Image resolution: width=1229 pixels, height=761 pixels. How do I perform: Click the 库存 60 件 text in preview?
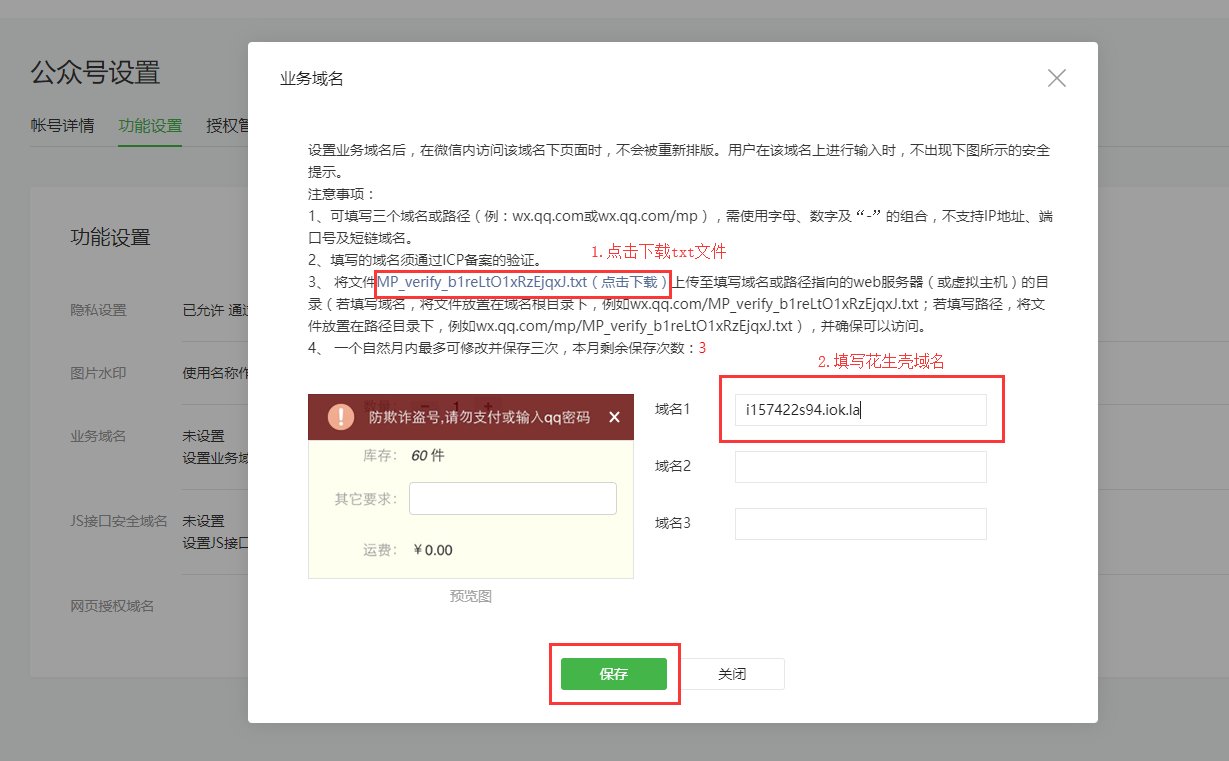(428, 455)
